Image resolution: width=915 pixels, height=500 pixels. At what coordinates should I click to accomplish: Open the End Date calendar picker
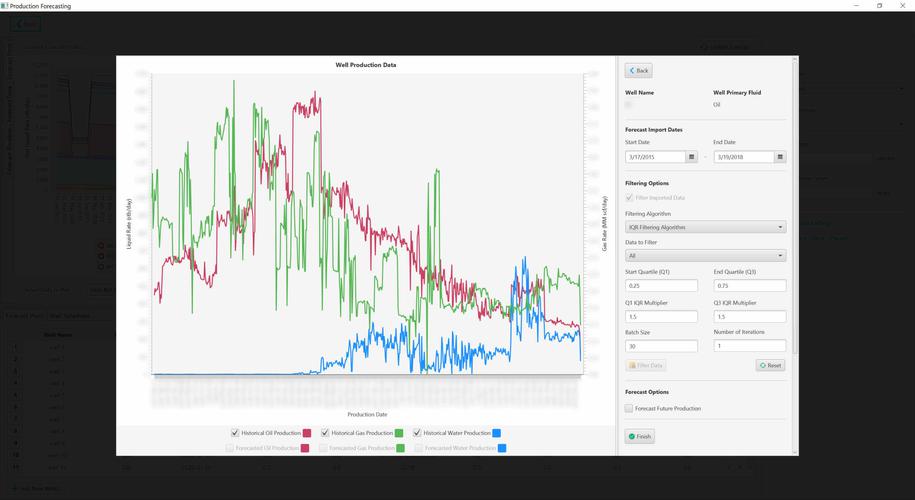(780, 157)
